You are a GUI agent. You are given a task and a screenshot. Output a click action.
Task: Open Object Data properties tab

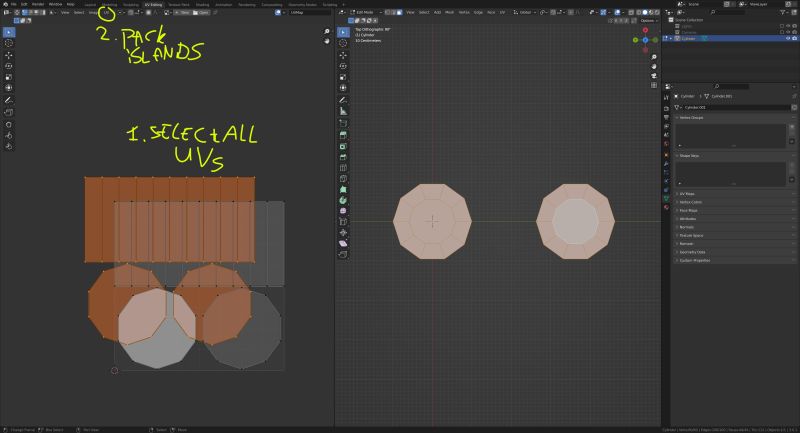click(x=666, y=198)
